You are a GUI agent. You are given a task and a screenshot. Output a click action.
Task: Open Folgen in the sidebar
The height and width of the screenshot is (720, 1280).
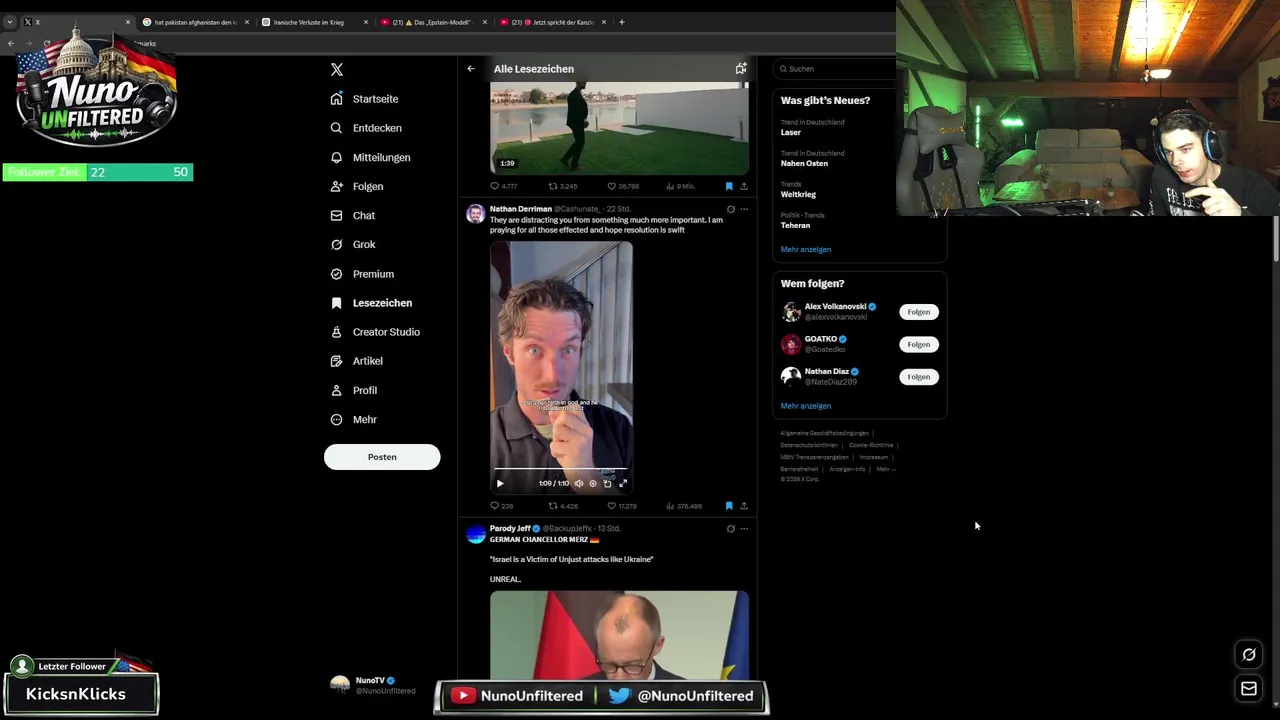tap(357, 186)
